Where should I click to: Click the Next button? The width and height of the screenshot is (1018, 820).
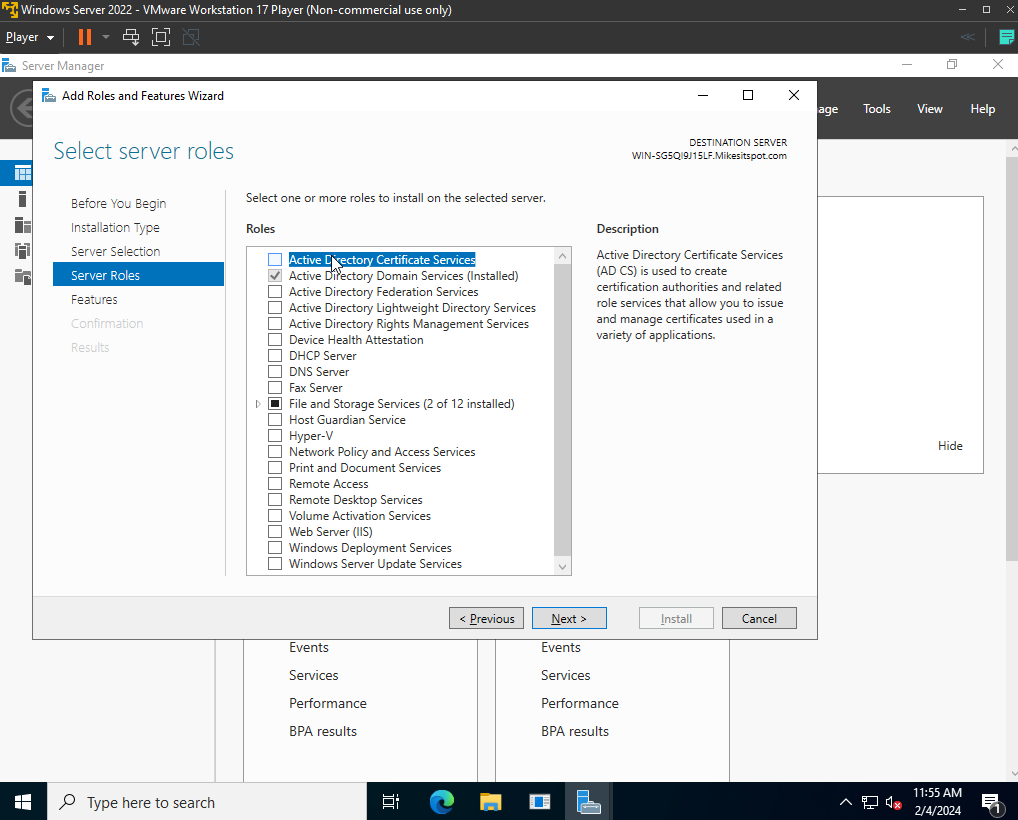(569, 618)
